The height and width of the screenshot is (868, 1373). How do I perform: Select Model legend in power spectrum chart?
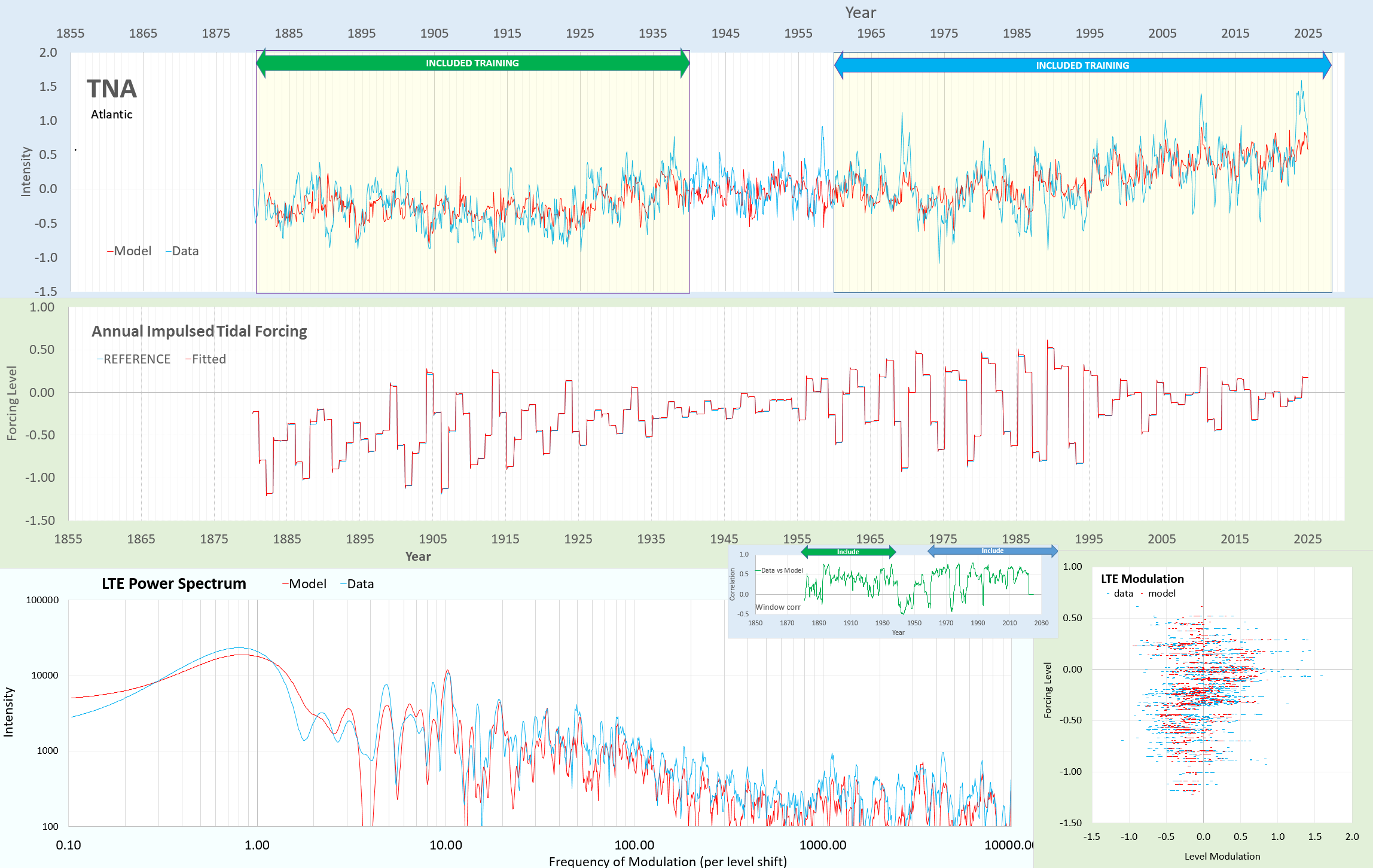pos(307,584)
